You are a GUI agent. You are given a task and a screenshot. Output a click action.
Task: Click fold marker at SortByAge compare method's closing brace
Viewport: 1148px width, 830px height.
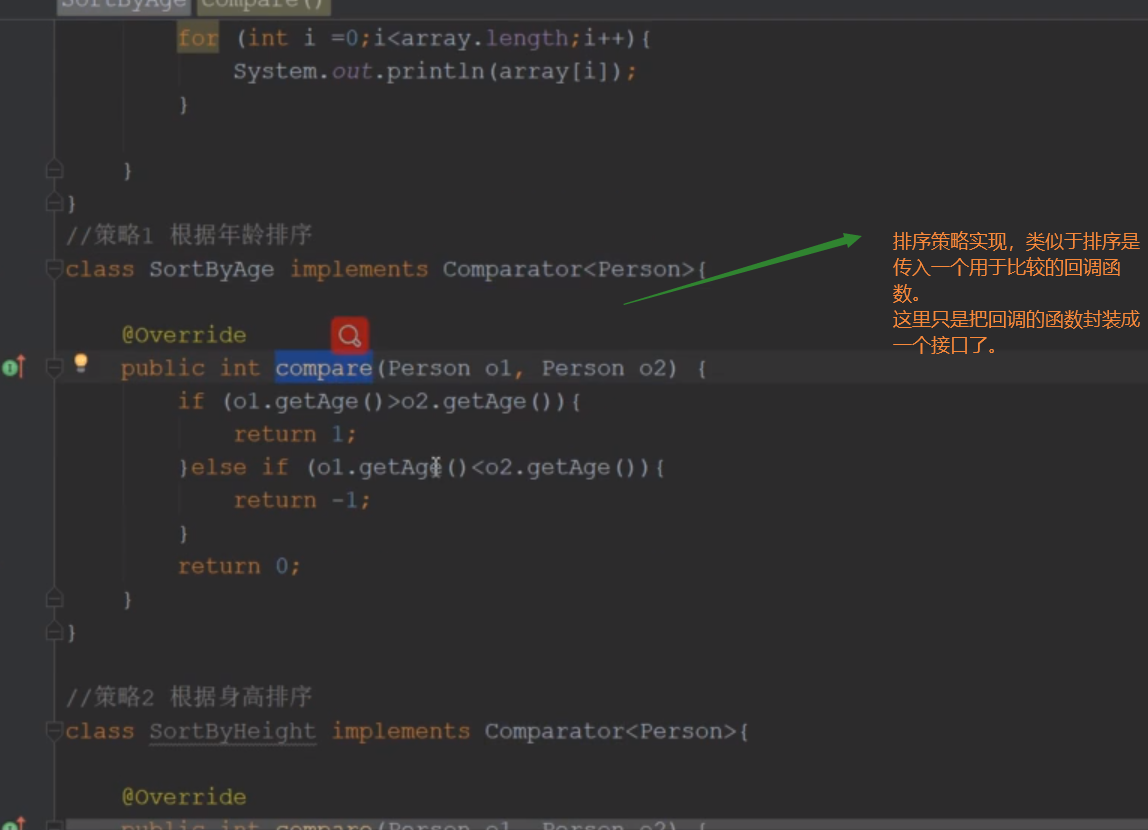pos(55,598)
